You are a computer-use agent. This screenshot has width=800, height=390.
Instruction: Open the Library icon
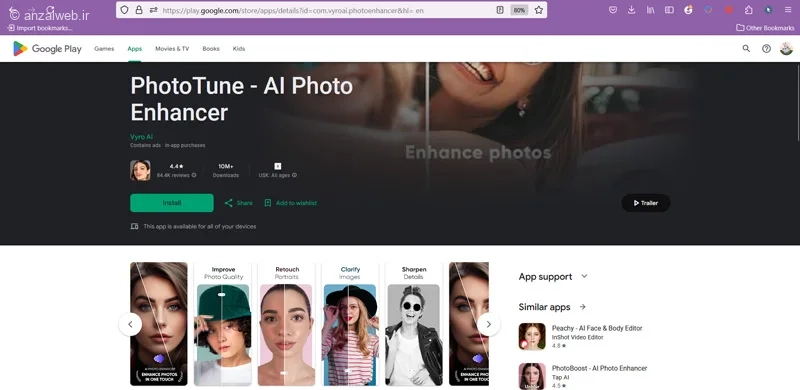[650, 10]
